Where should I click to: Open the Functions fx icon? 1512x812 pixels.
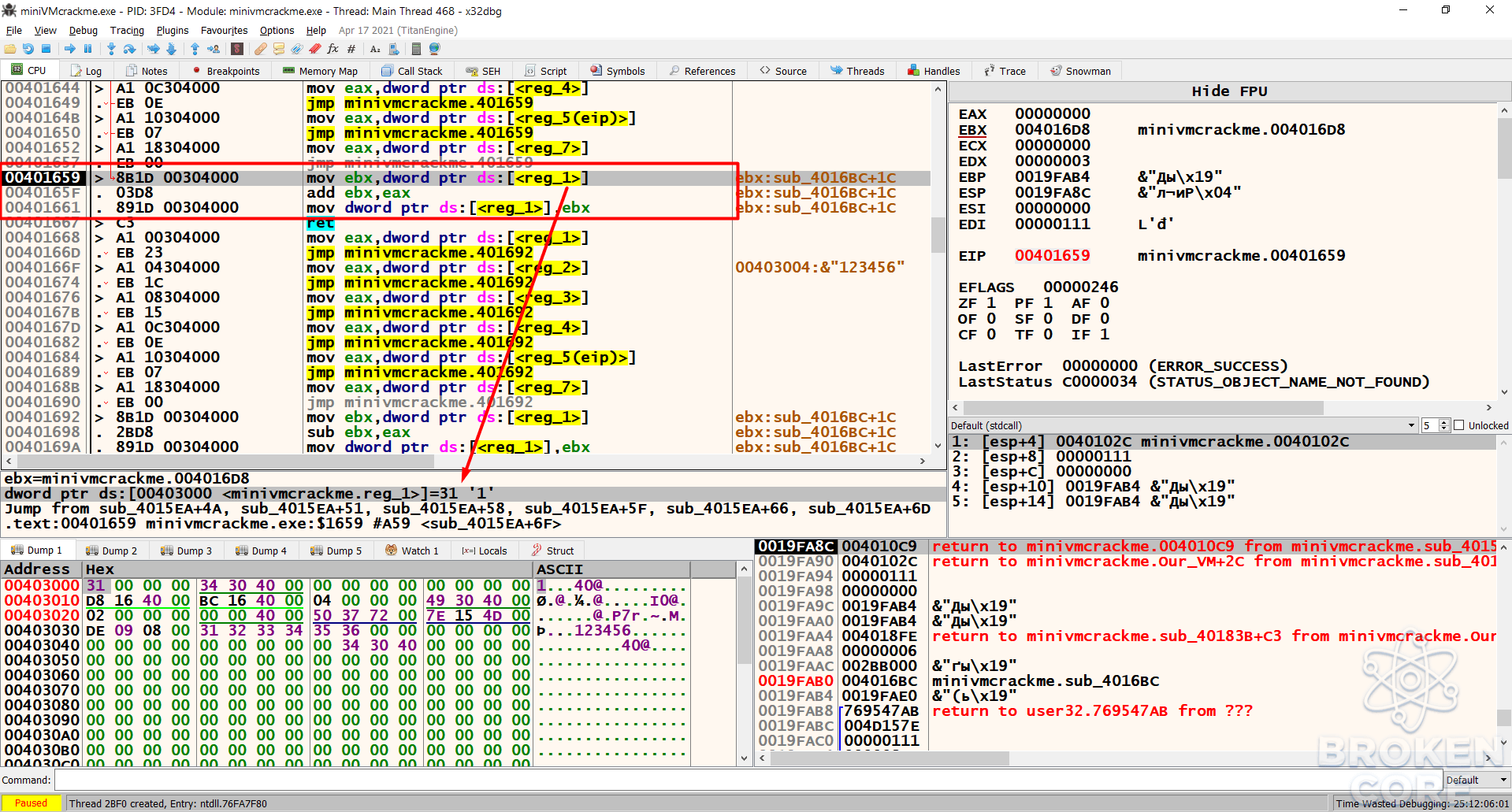click(332, 49)
